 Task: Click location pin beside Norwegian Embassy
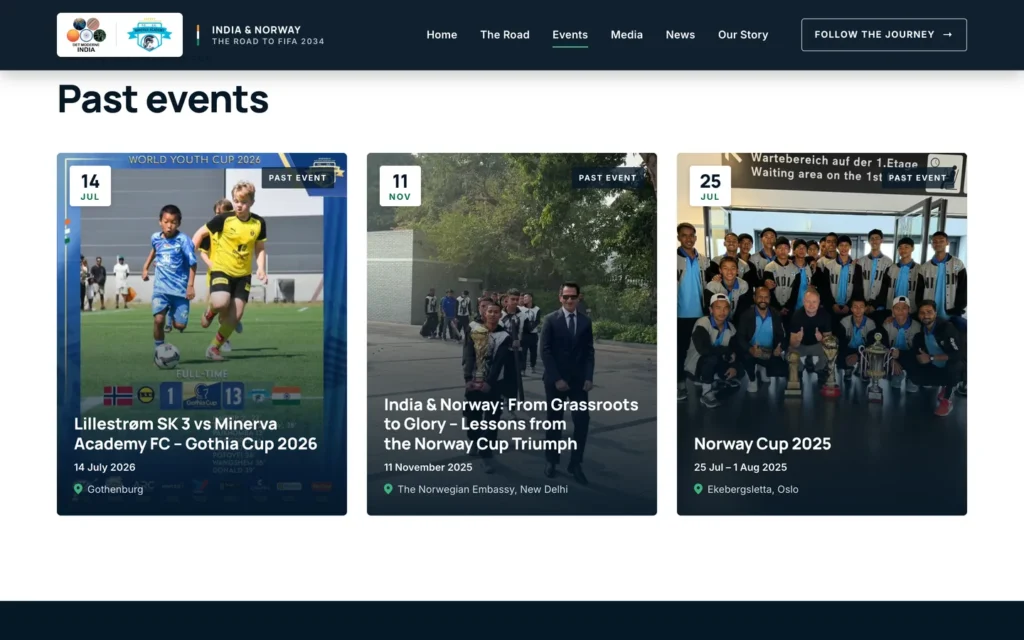click(x=388, y=488)
